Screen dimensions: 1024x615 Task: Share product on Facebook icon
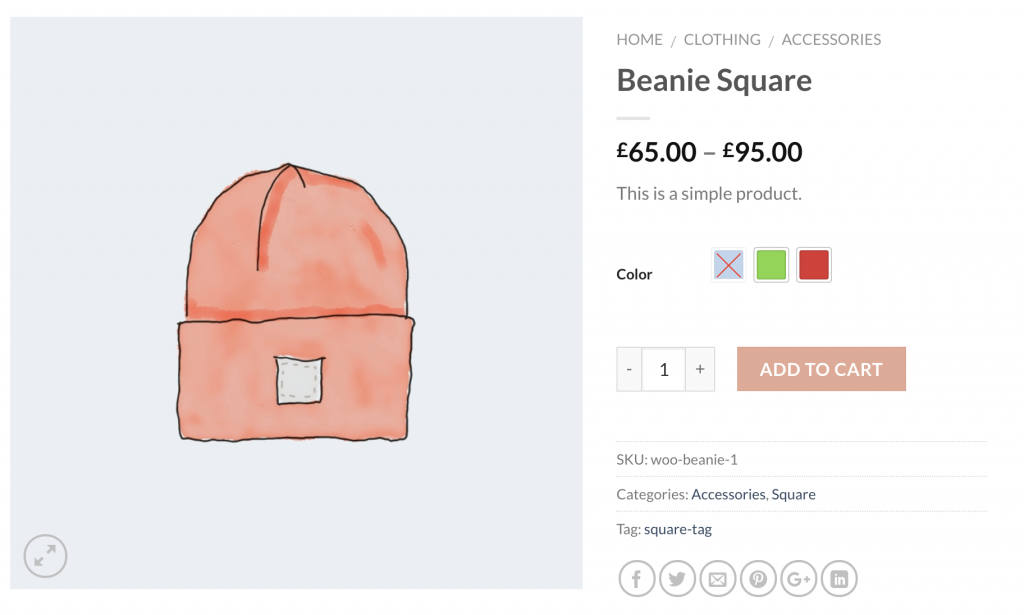pyautogui.click(x=636, y=578)
